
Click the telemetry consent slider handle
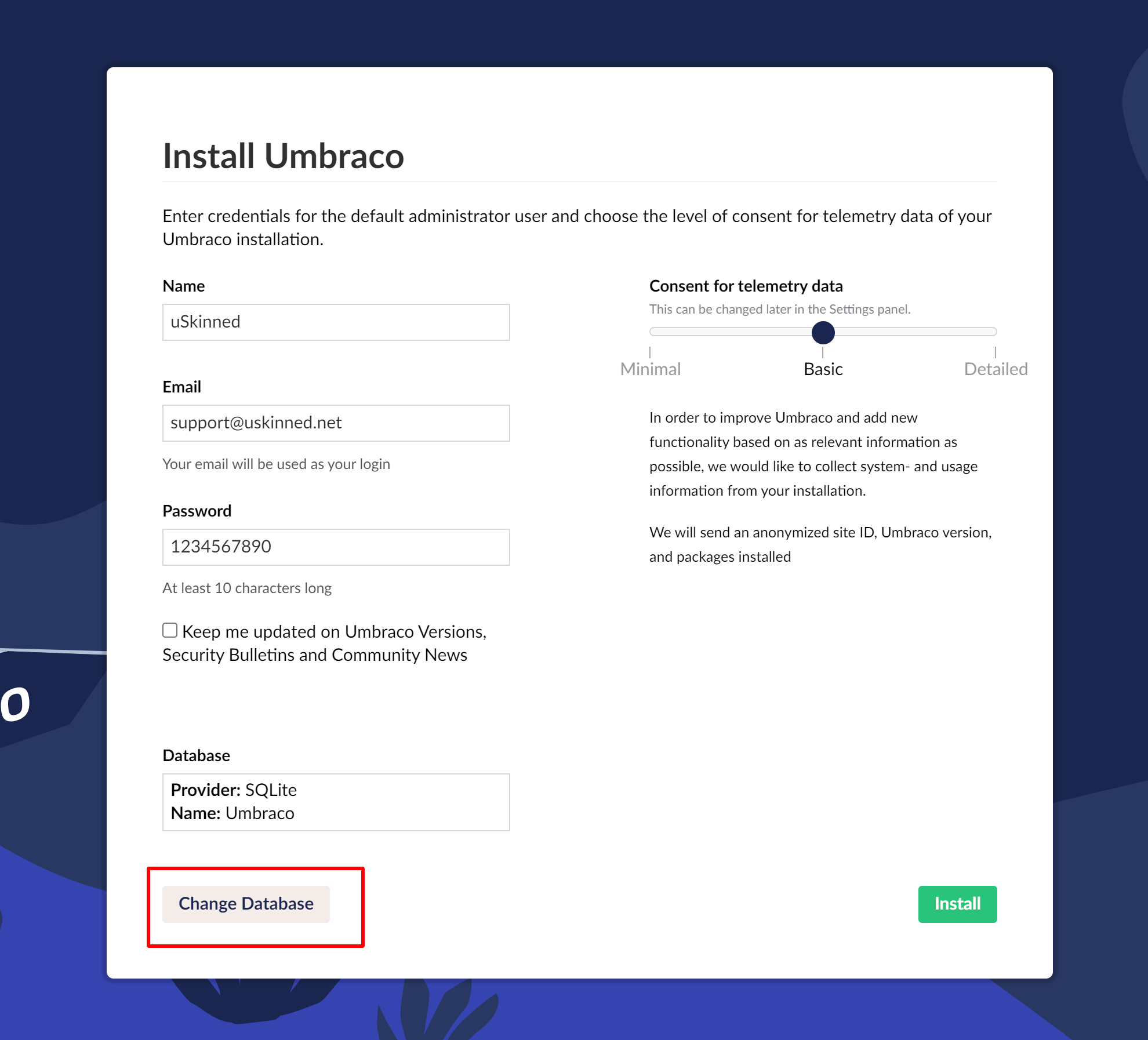point(823,332)
